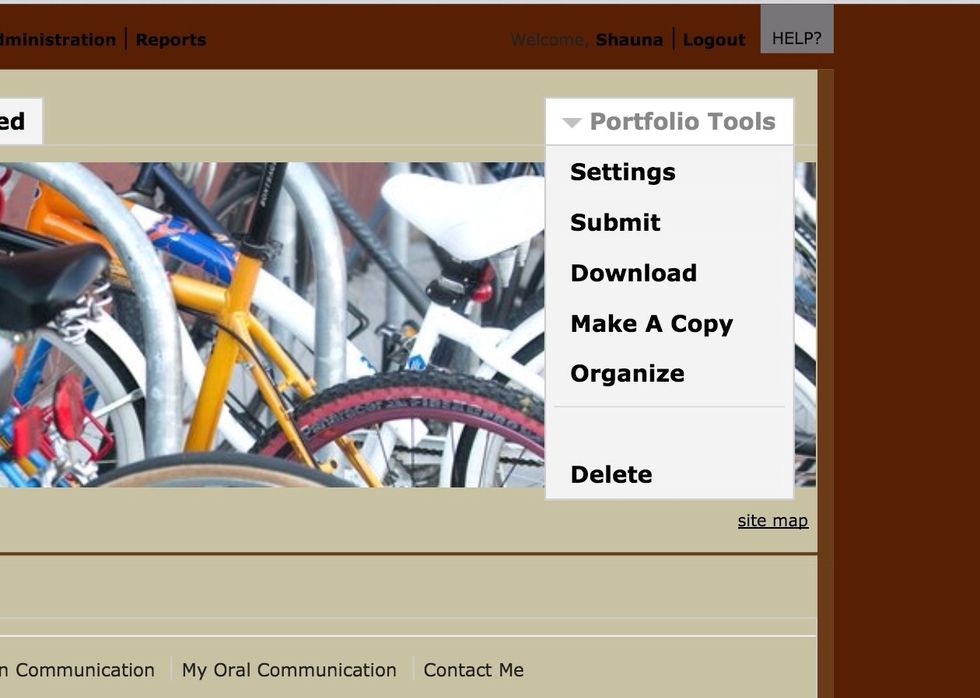
Task: Select Download from the dropdown list
Action: tap(633, 273)
